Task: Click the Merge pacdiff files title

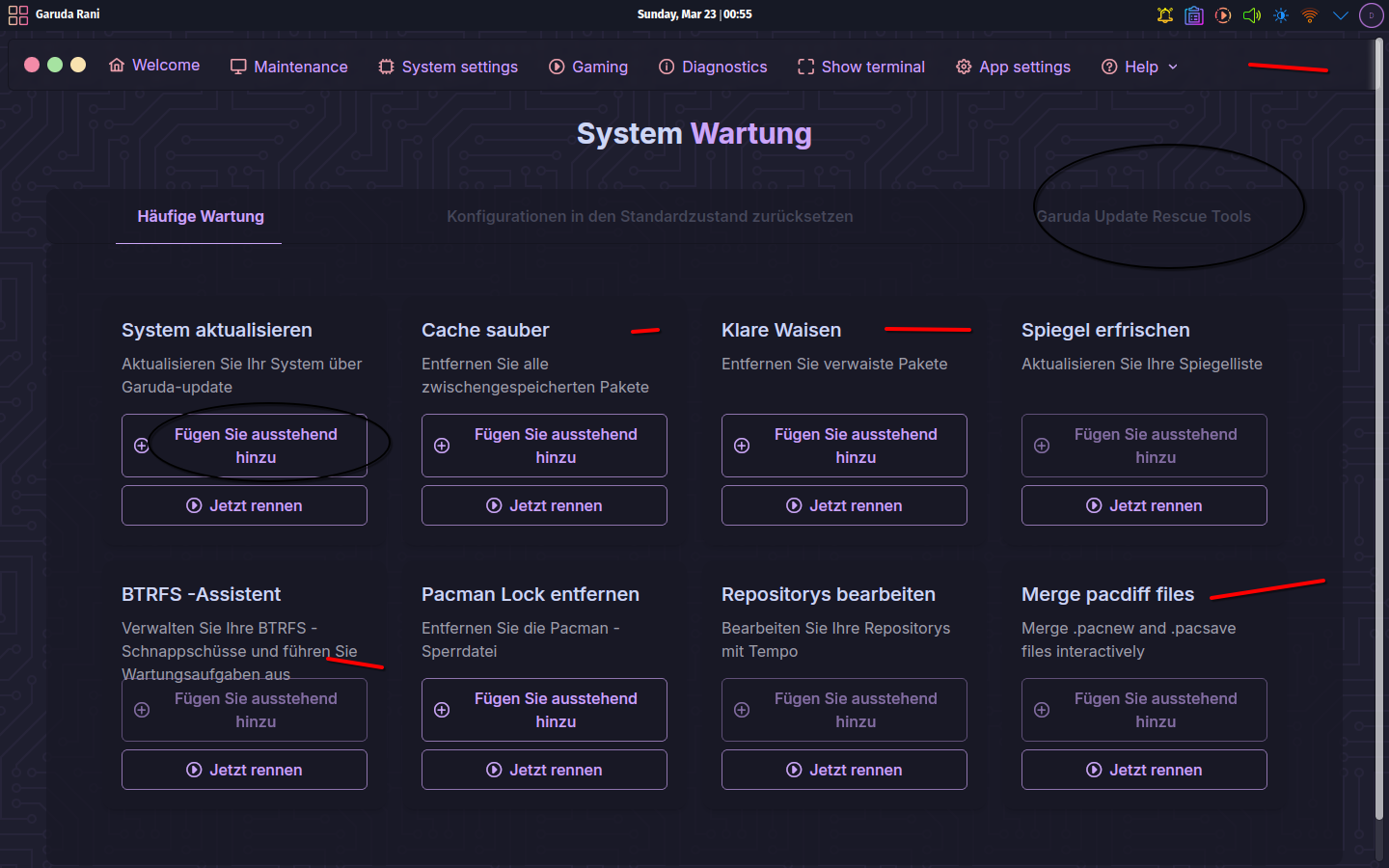Action: (1107, 594)
